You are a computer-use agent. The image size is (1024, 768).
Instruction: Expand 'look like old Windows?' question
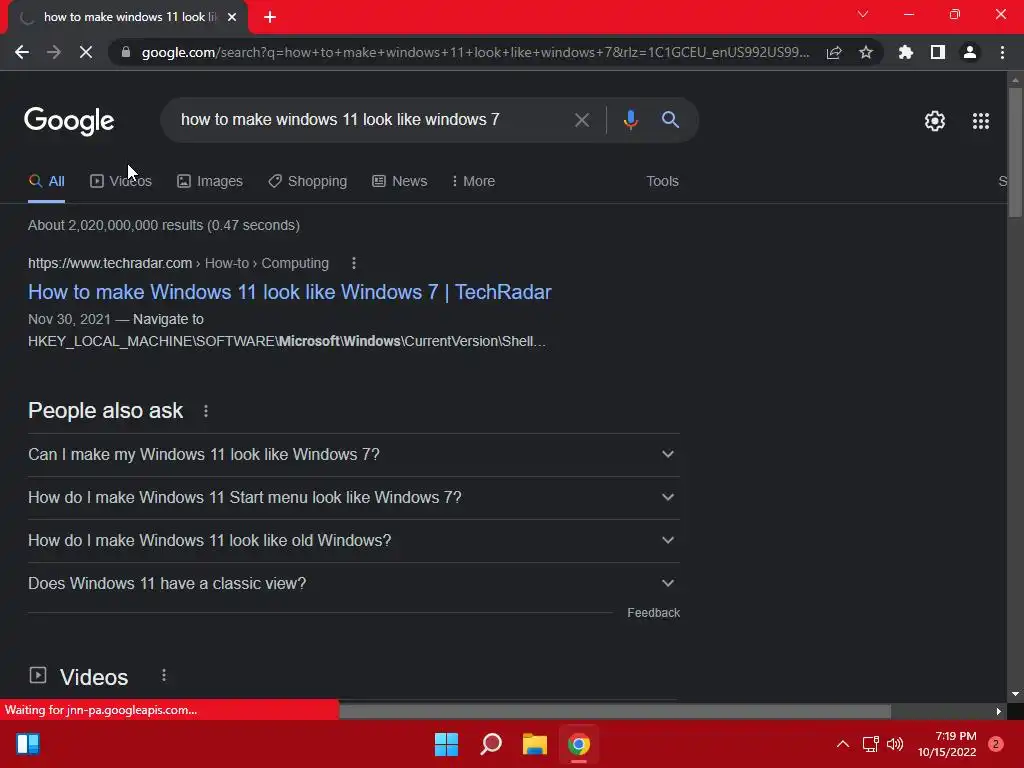click(354, 541)
